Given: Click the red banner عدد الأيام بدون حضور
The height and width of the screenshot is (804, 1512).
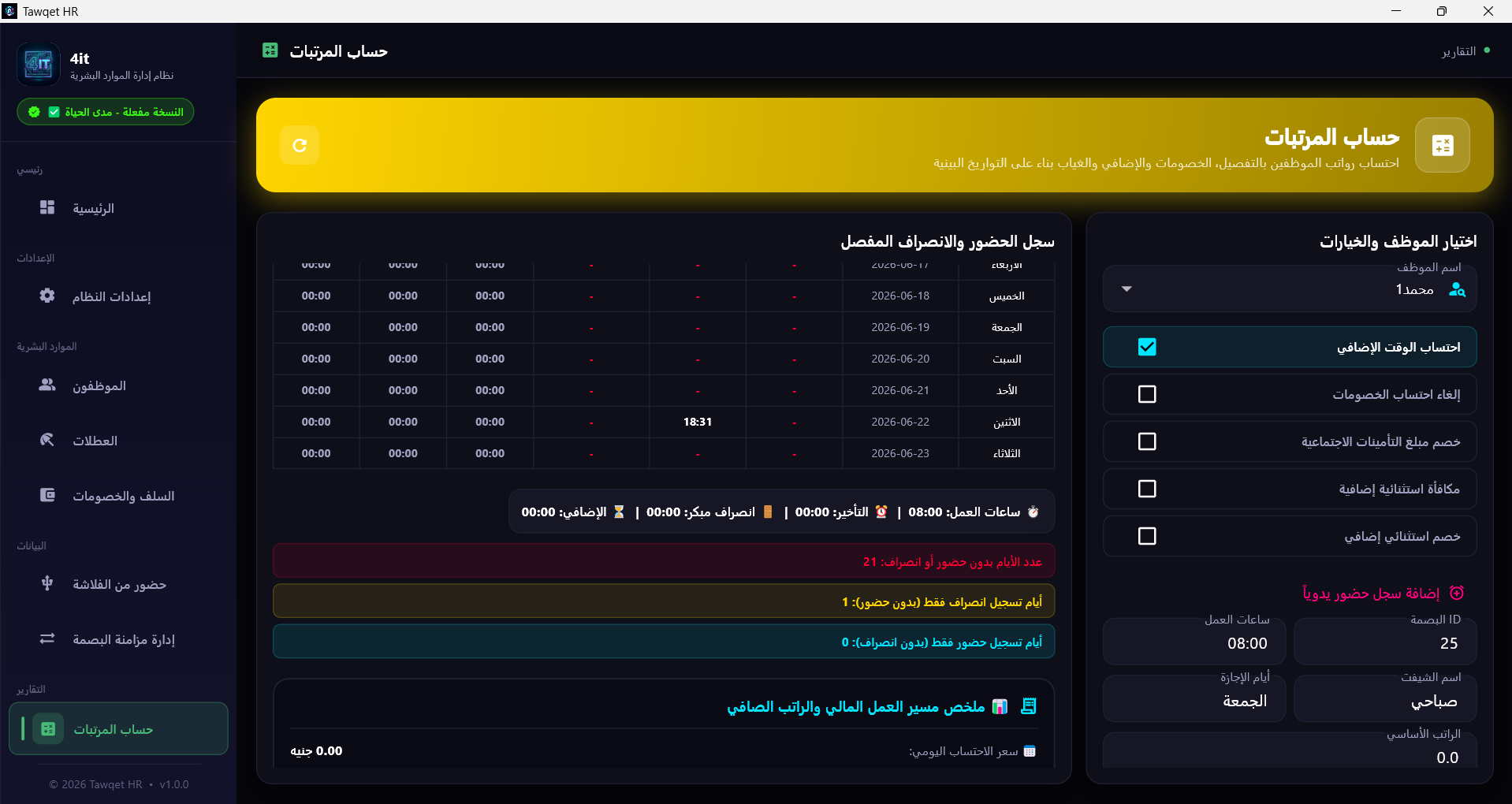Looking at the screenshot, I should [664, 561].
